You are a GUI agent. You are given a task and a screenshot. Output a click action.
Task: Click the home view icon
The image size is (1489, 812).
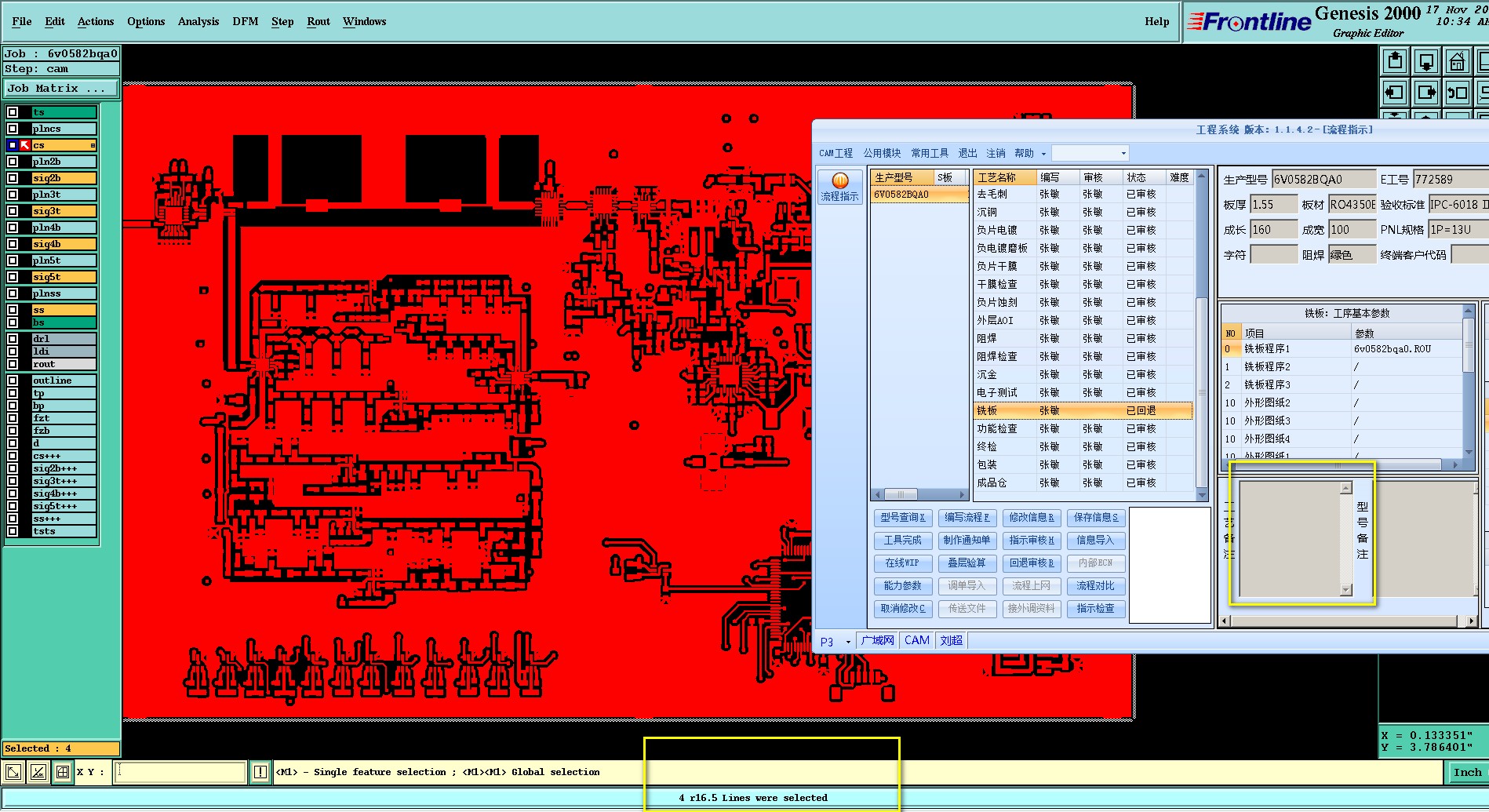[1458, 60]
